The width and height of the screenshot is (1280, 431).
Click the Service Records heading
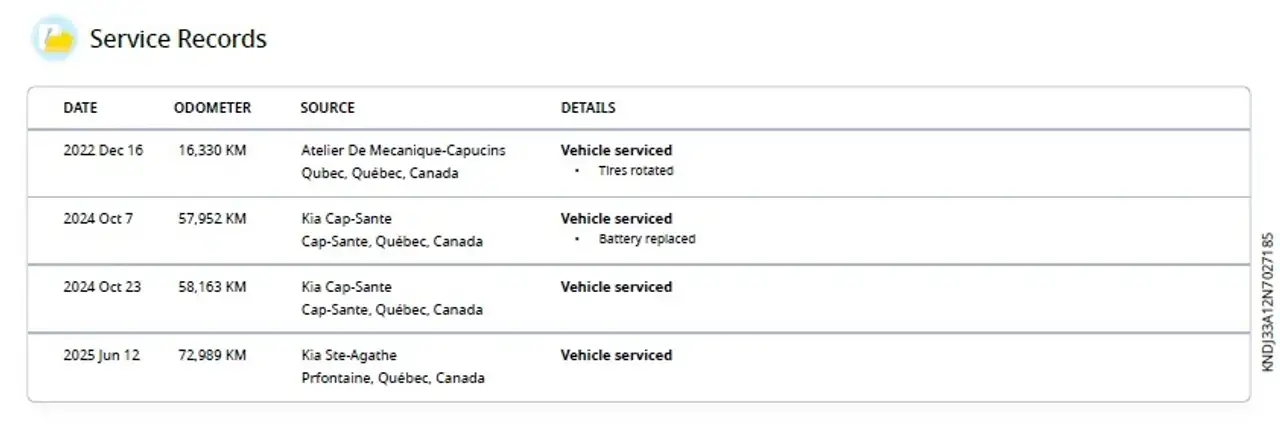tap(178, 39)
